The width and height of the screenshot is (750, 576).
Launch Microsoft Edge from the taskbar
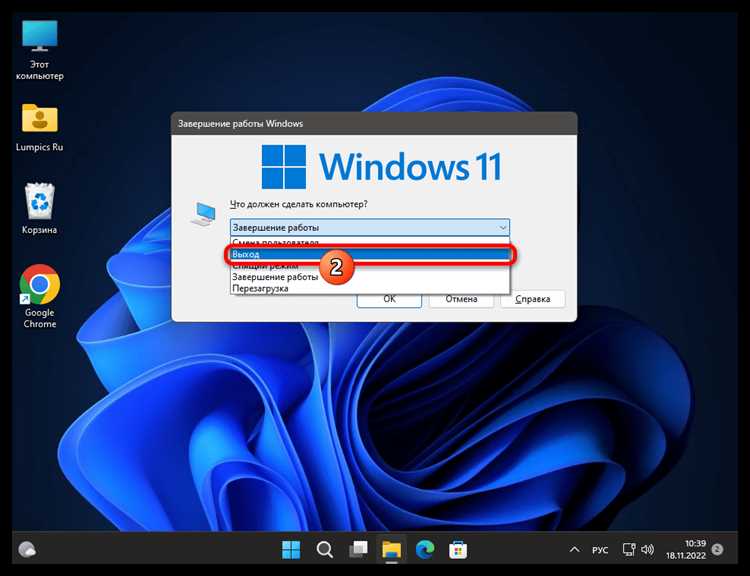tap(425, 550)
